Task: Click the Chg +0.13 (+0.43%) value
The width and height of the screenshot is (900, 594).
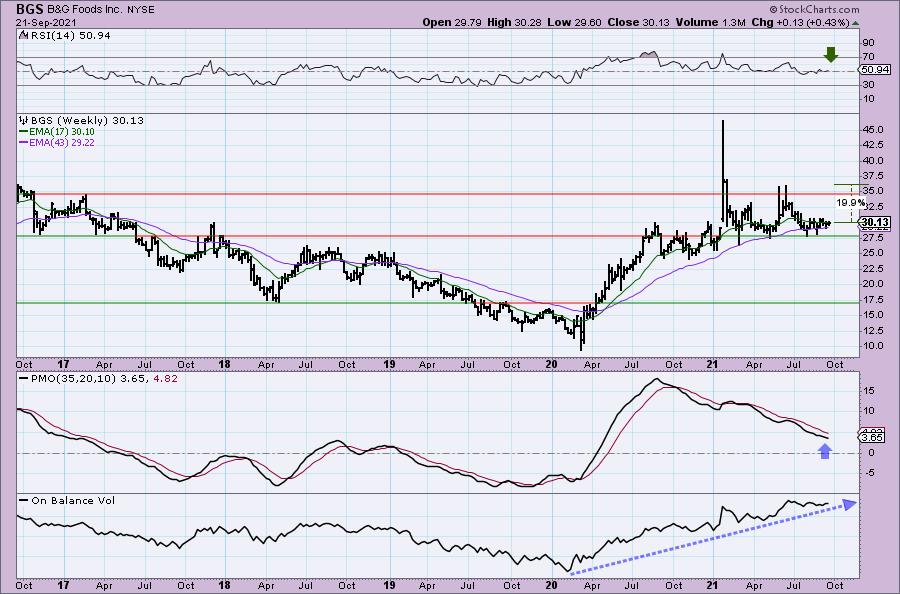Action: 800,22
